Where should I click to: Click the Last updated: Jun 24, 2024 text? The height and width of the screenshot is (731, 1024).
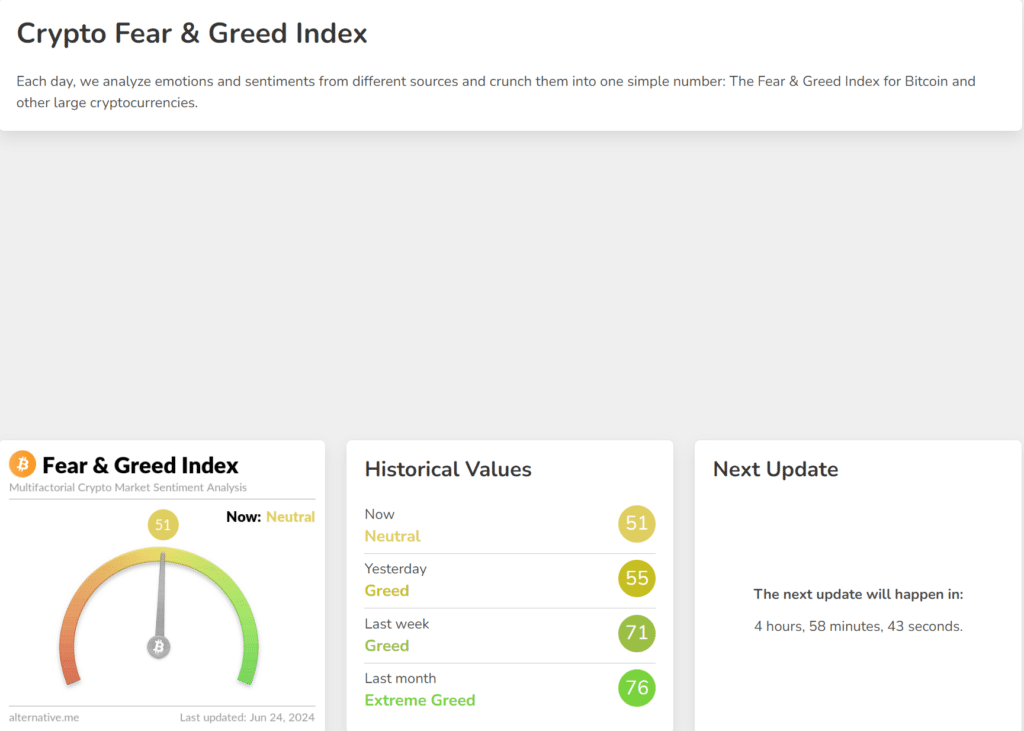(247, 717)
